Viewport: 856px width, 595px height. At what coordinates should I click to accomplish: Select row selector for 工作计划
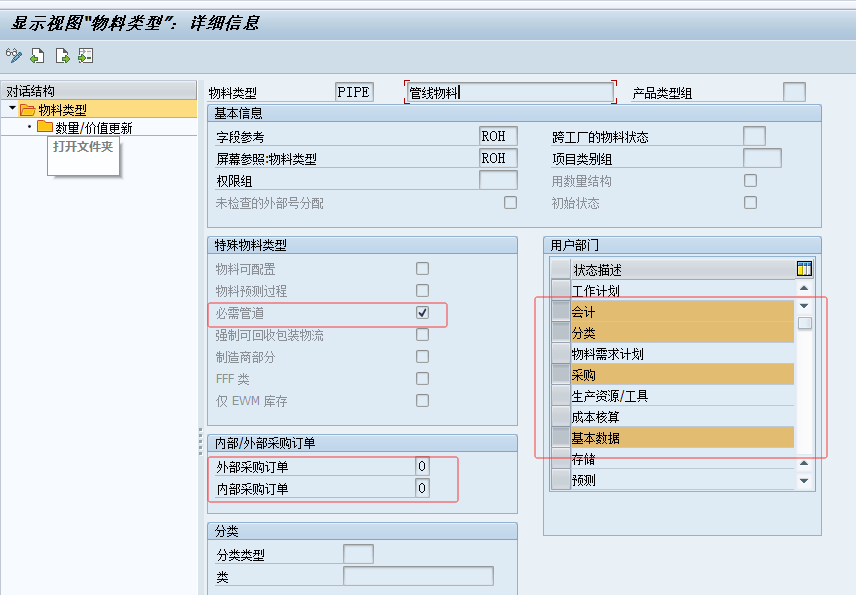coord(561,290)
